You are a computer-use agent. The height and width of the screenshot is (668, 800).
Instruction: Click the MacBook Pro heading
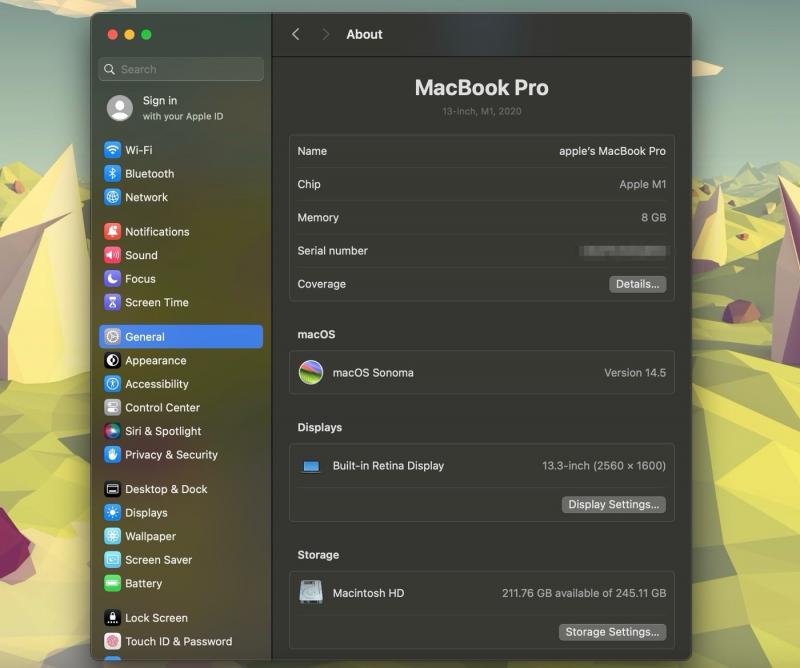tap(482, 87)
